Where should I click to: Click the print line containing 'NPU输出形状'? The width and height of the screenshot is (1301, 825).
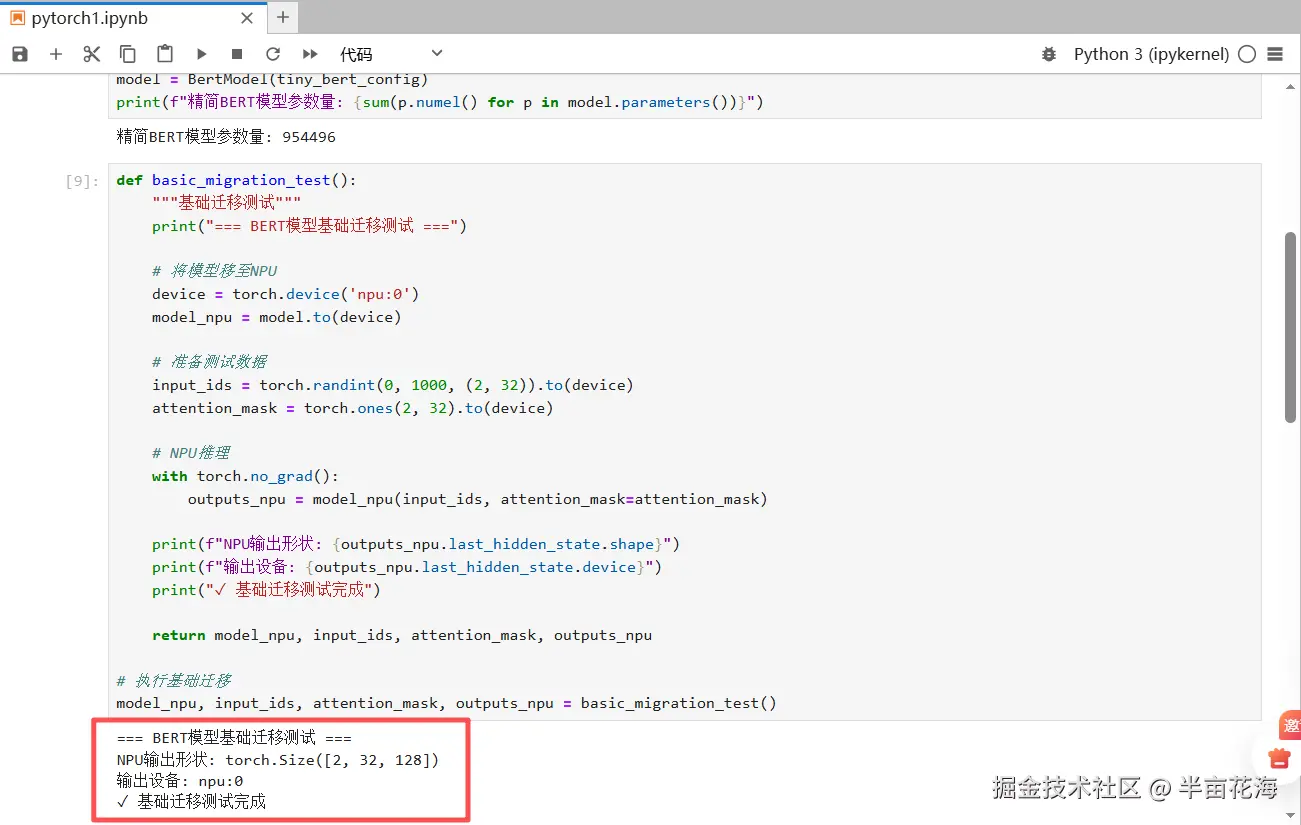click(x=416, y=544)
